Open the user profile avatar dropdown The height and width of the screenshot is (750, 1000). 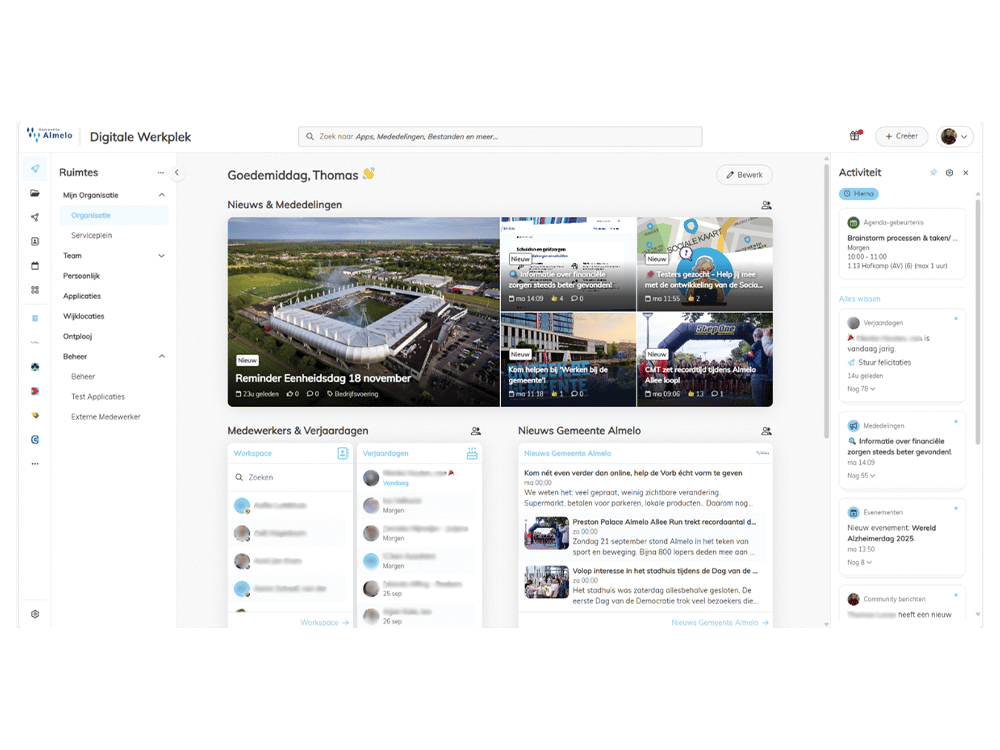[954, 137]
